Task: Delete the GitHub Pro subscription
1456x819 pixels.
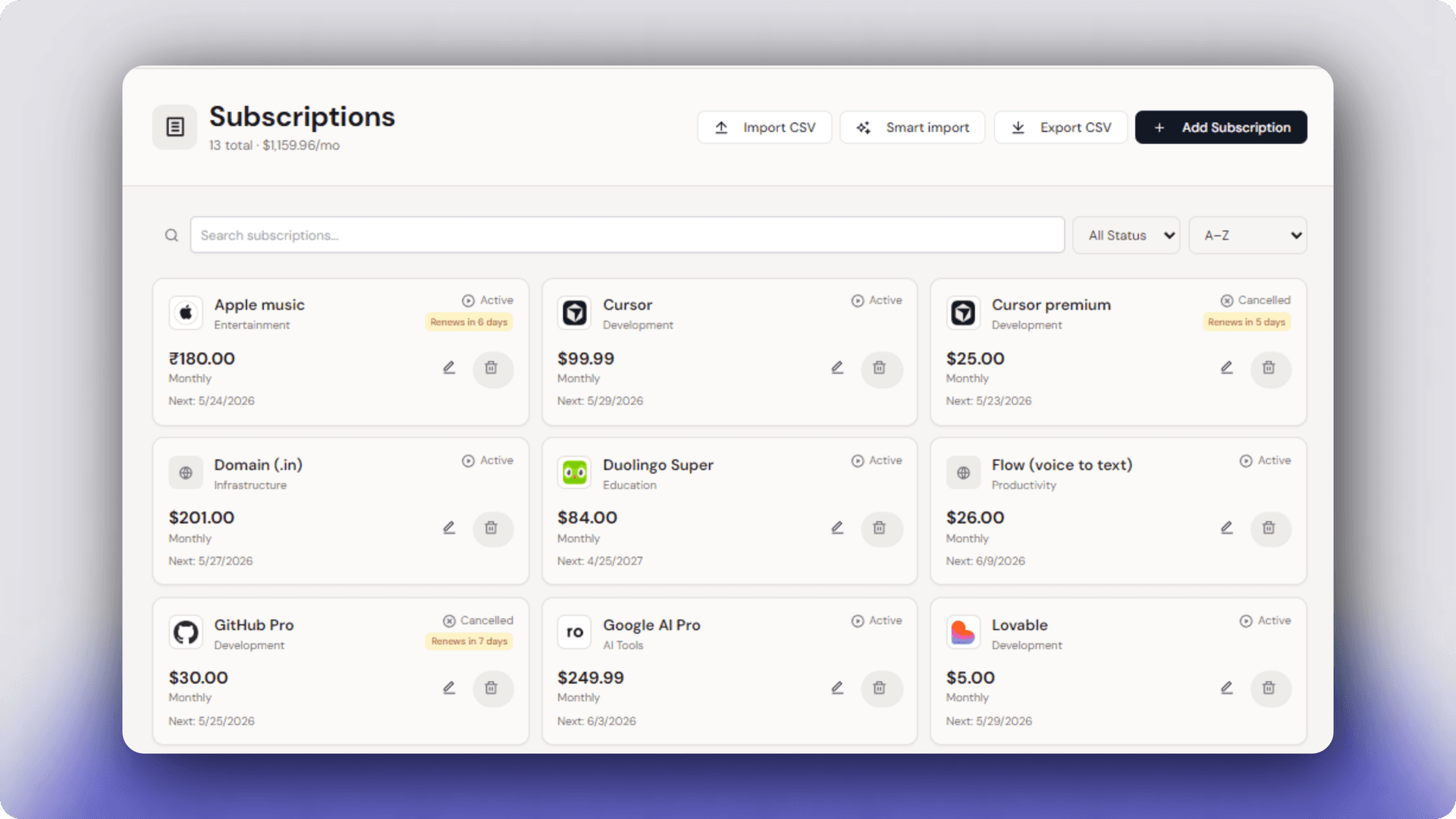Action: [x=491, y=688]
